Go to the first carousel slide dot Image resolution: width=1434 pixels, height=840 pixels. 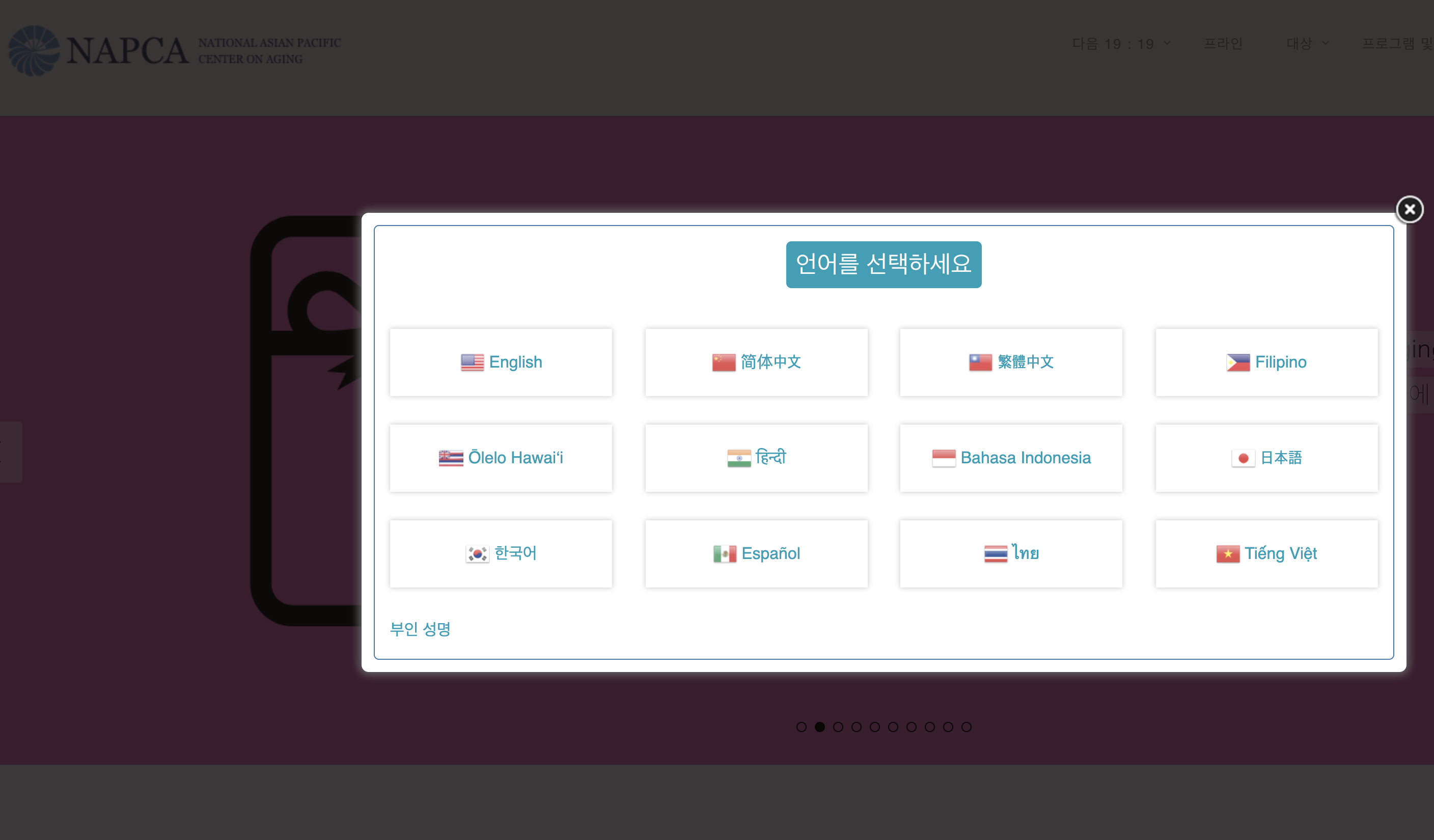(801, 727)
